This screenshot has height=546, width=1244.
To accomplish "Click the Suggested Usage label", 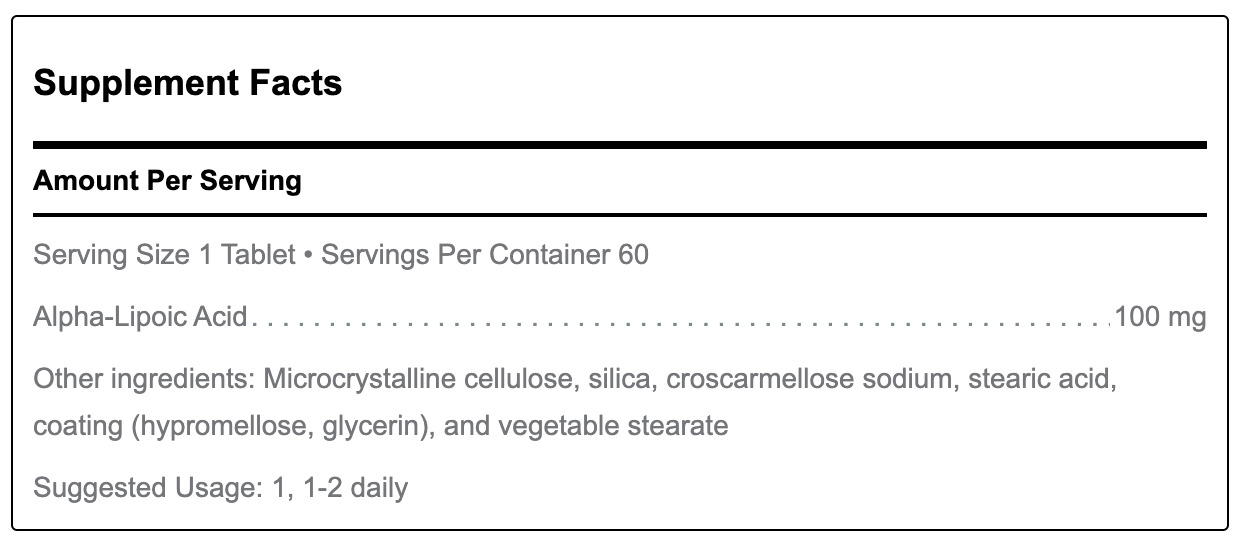I will [148, 488].
